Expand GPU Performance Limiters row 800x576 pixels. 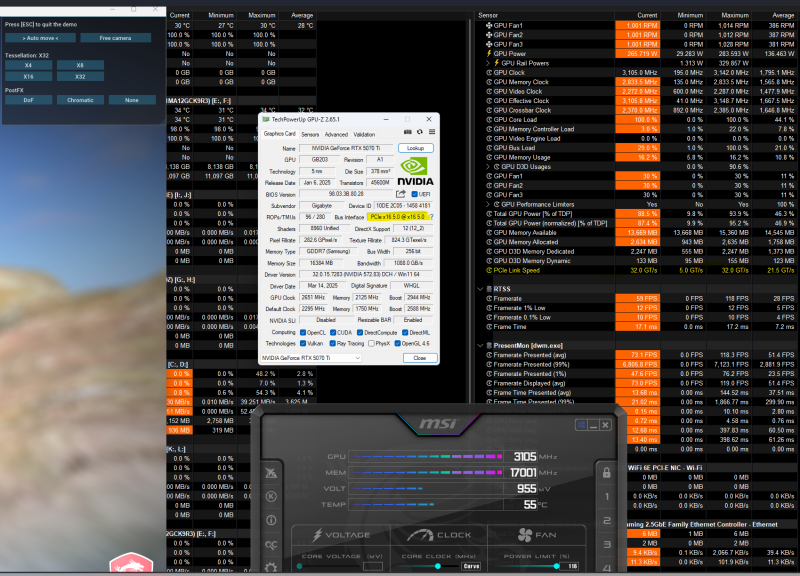coord(488,205)
